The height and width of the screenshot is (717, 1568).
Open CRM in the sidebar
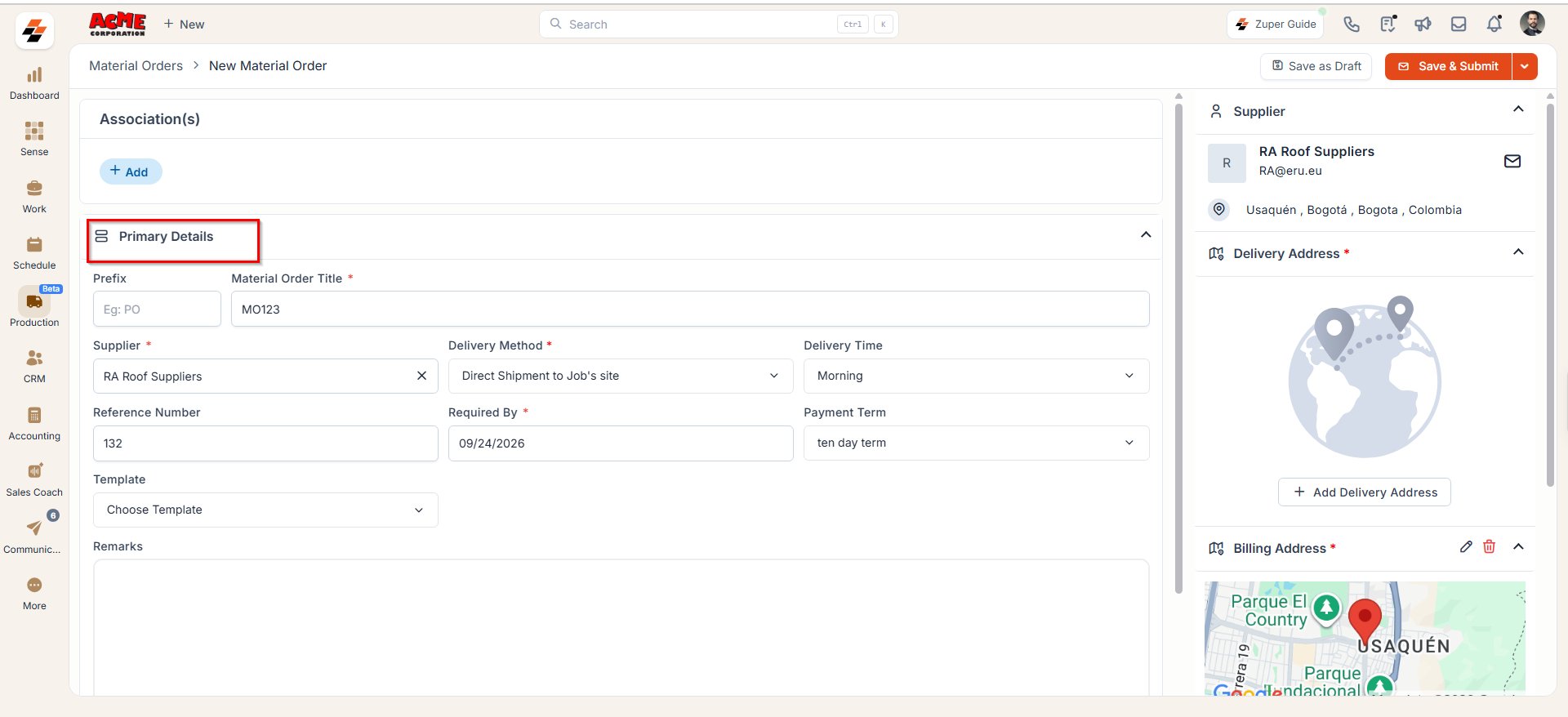pyautogui.click(x=34, y=367)
